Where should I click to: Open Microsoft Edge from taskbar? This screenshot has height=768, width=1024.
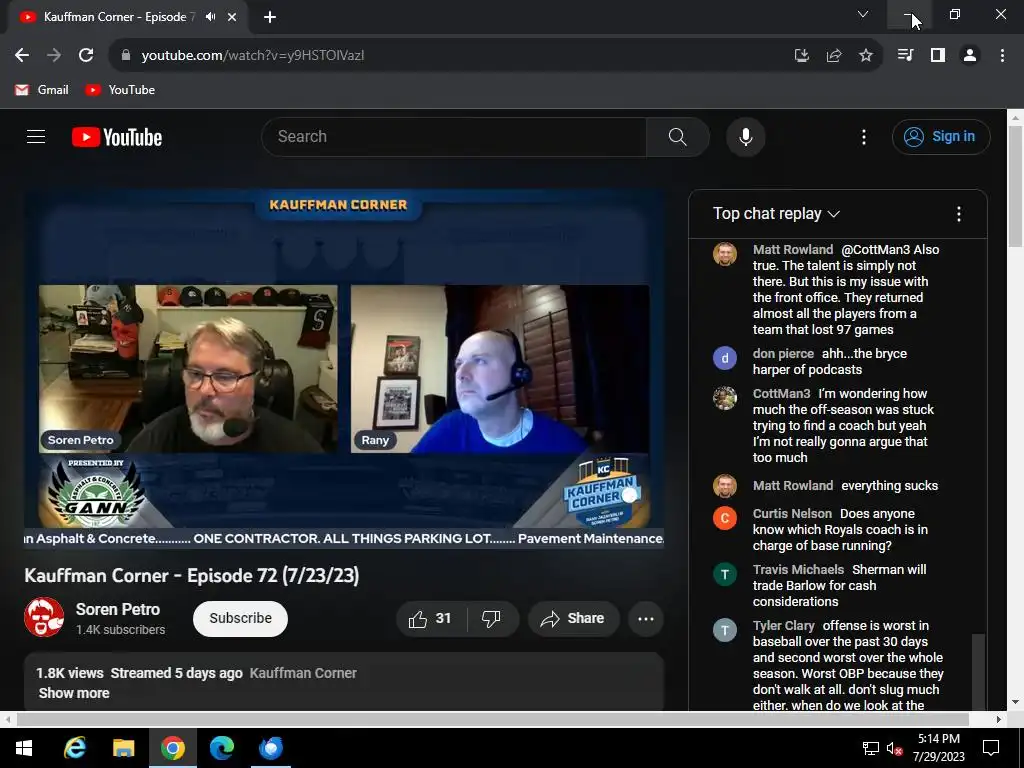coord(221,748)
